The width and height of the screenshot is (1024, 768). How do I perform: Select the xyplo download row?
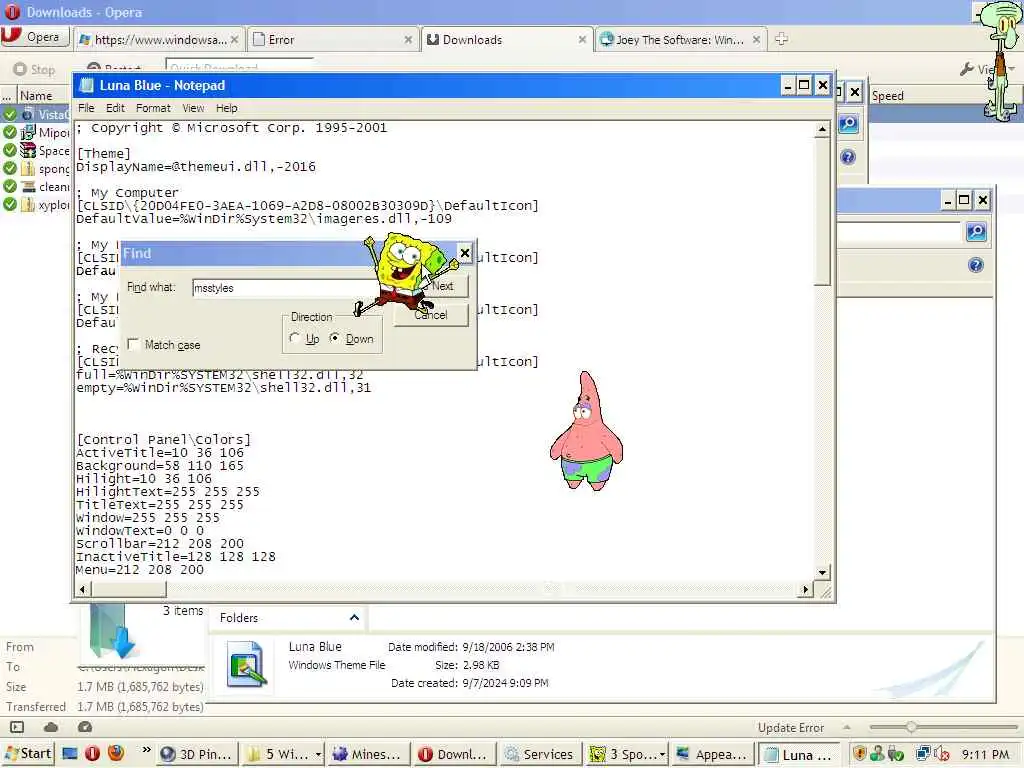coord(37,205)
